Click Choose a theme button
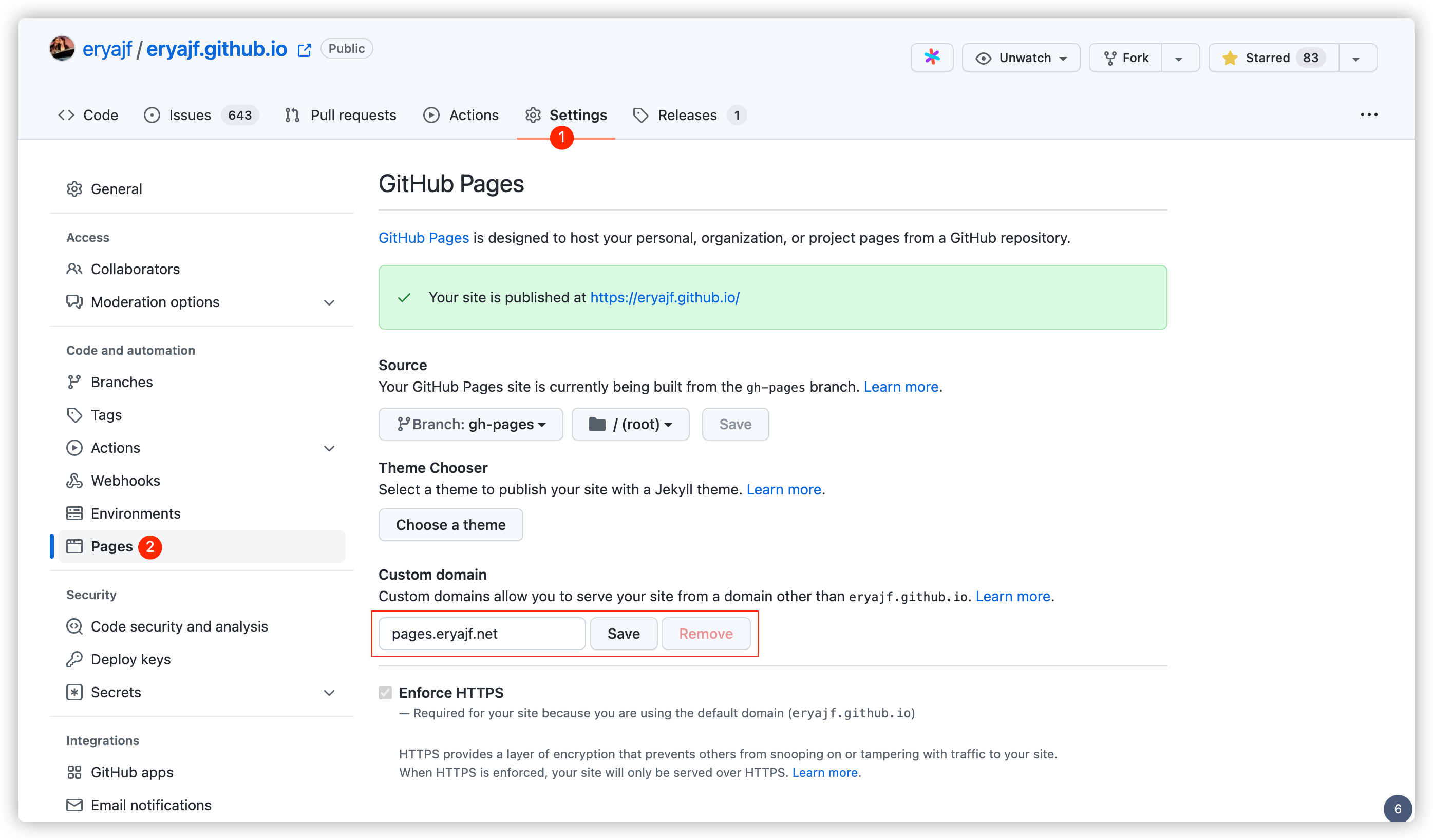The width and height of the screenshot is (1433, 840). 451,525
